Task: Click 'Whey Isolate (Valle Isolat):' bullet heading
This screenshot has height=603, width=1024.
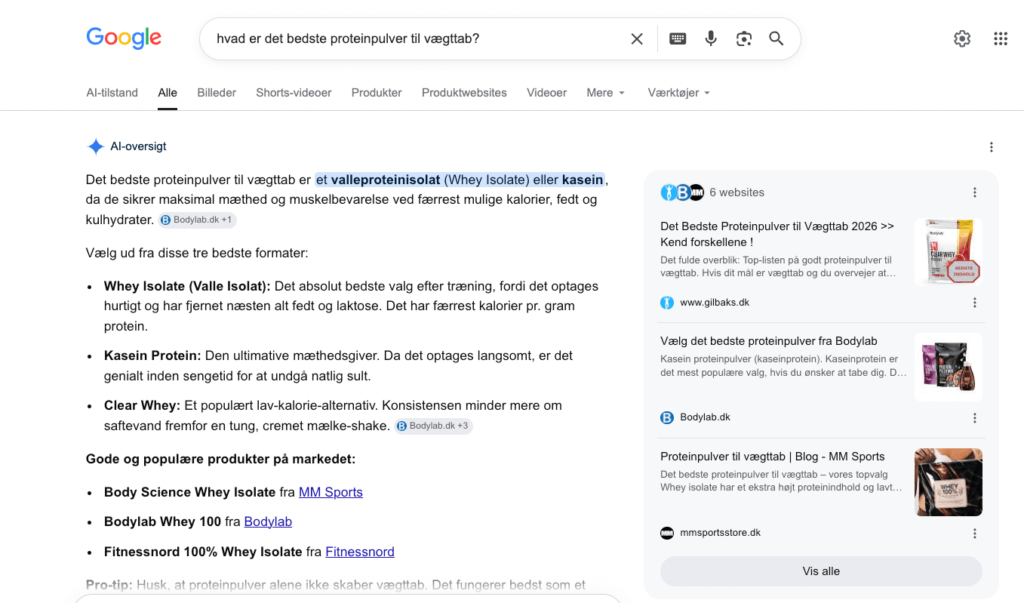Action: tap(187, 286)
